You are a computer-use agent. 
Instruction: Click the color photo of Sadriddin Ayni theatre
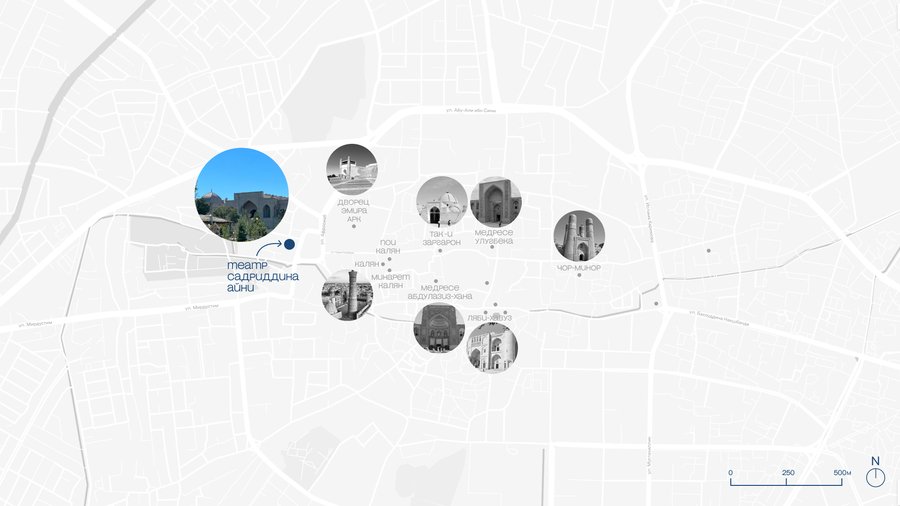[x=242, y=194]
